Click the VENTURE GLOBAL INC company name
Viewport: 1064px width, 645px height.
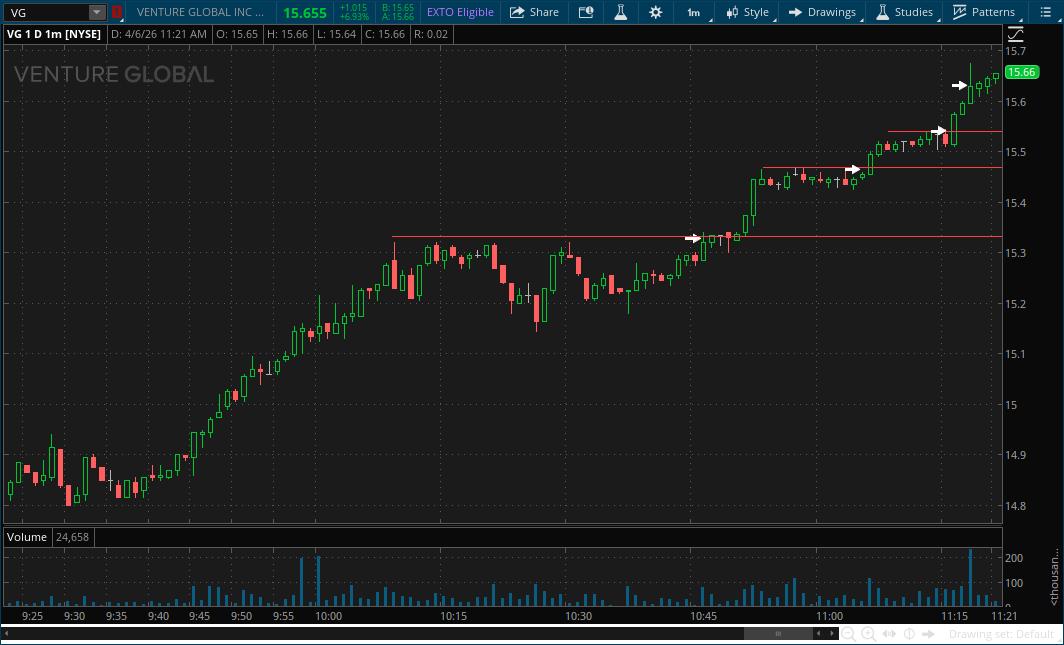[x=200, y=12]
